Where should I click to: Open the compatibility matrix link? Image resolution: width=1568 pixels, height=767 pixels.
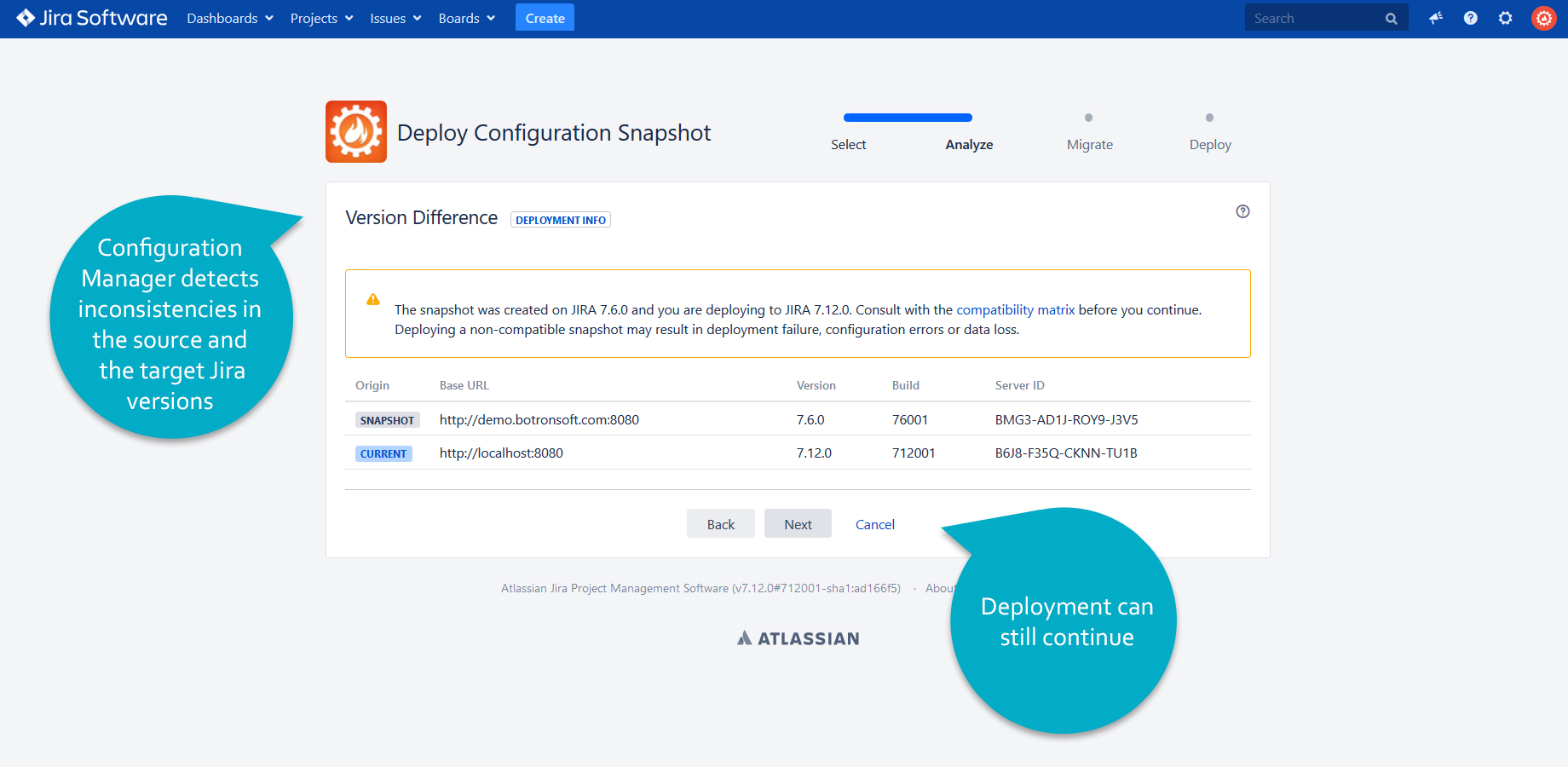tap(1016, 309)
